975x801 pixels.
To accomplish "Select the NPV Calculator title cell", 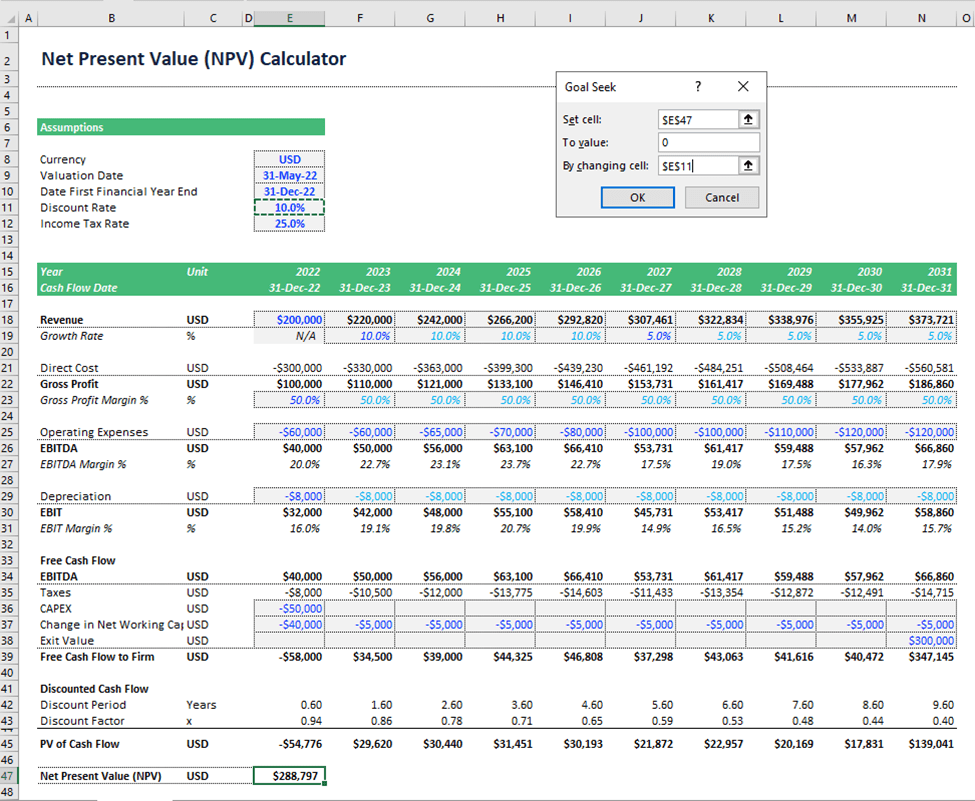I will tap(193, 59).
